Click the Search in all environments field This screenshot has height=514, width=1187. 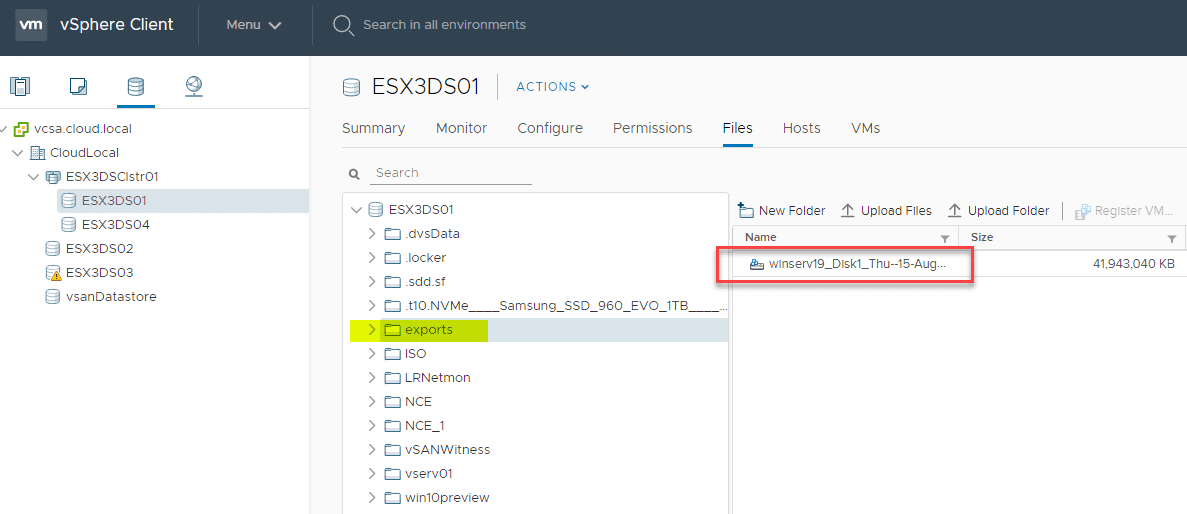coord(444,25)
